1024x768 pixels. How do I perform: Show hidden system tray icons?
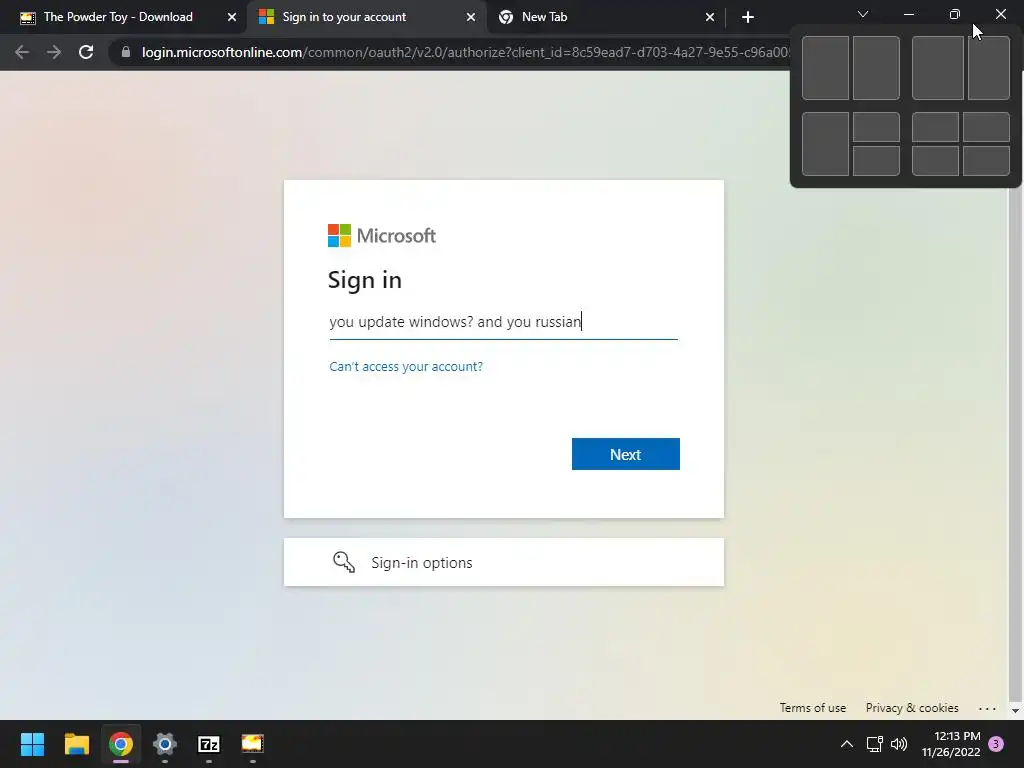[x=846, y=744]
